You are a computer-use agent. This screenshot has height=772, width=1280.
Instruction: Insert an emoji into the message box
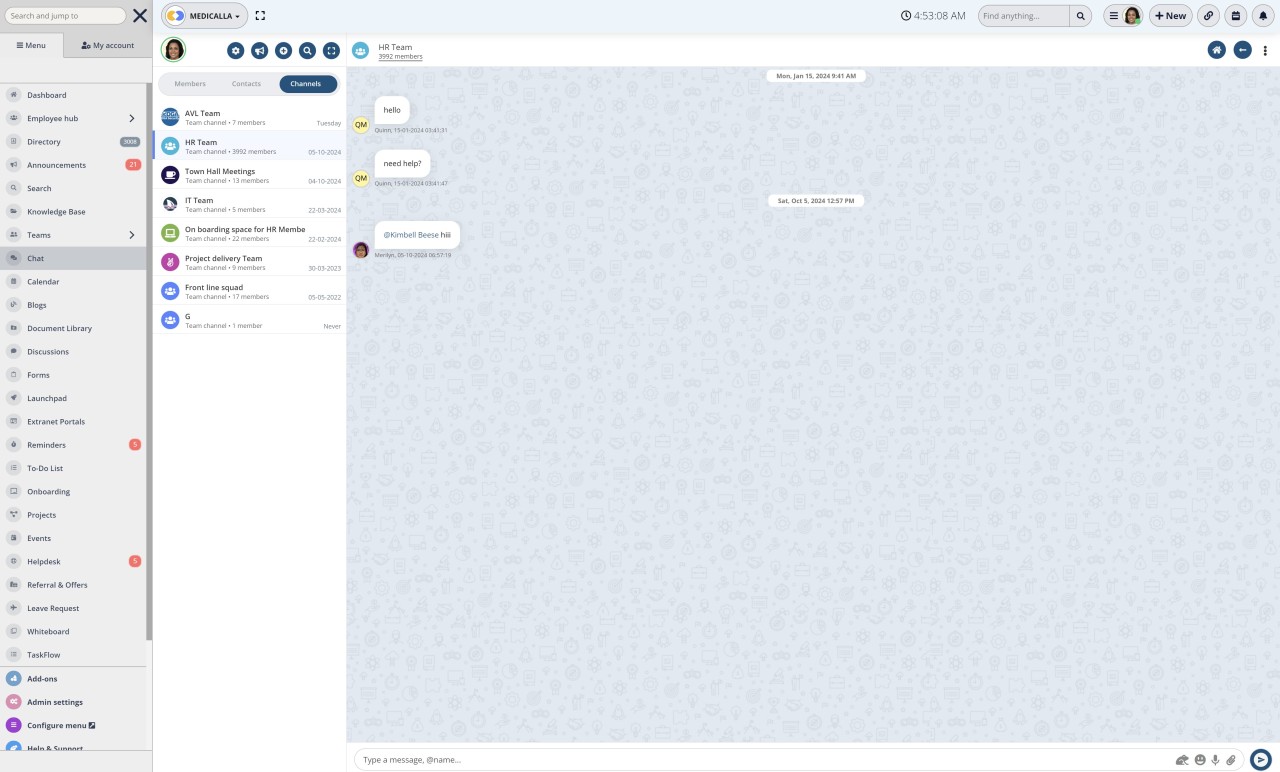pyautogui.click(x=1199, y=759)
